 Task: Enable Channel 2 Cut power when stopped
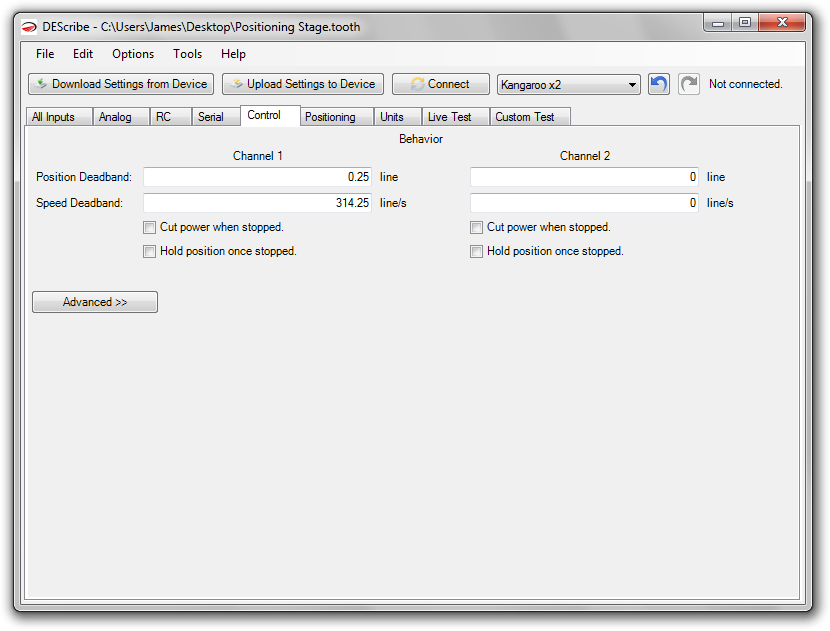pos(476,228)
